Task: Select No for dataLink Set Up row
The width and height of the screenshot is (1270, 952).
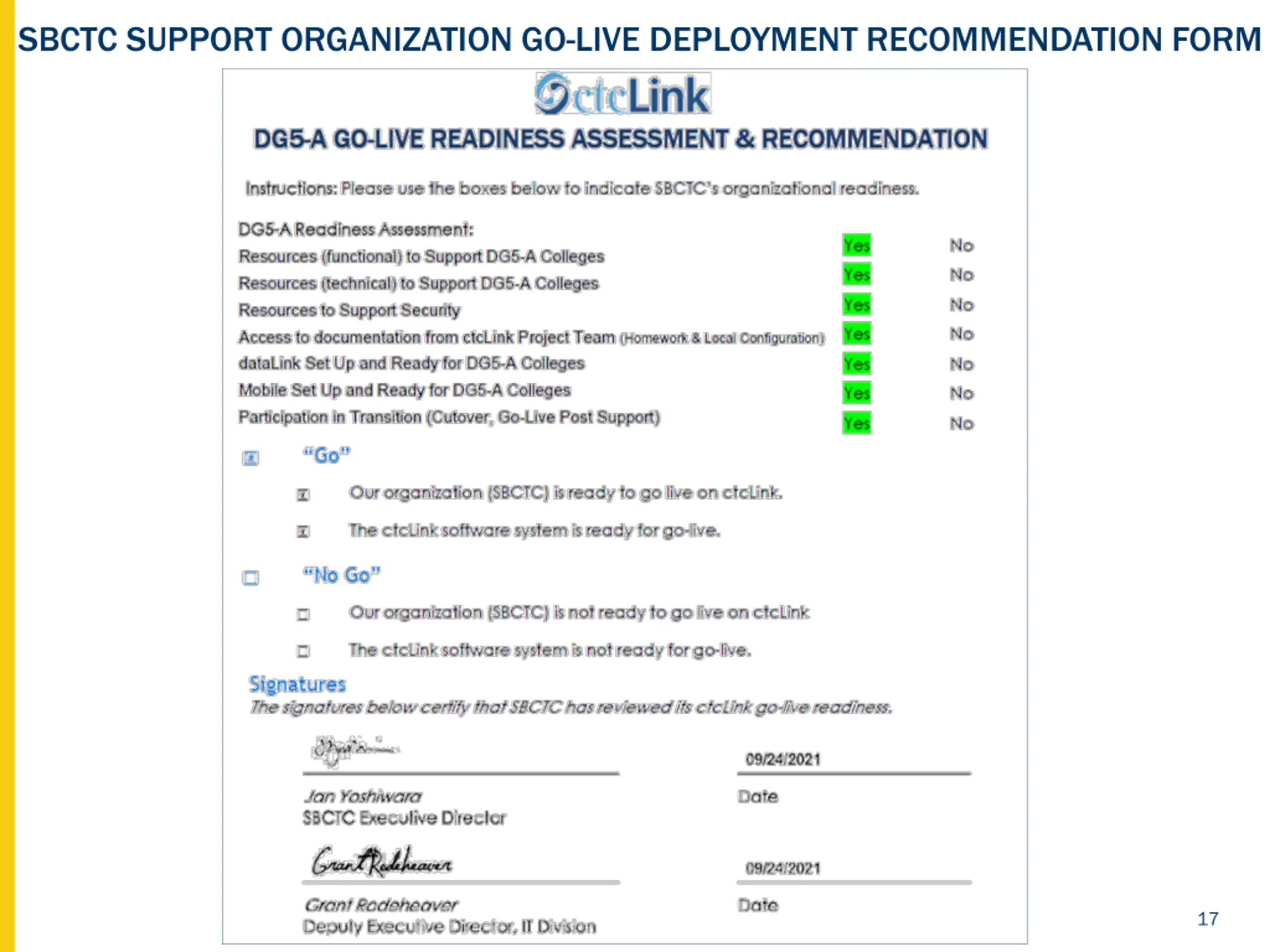Action: click(x=962, y=364)
